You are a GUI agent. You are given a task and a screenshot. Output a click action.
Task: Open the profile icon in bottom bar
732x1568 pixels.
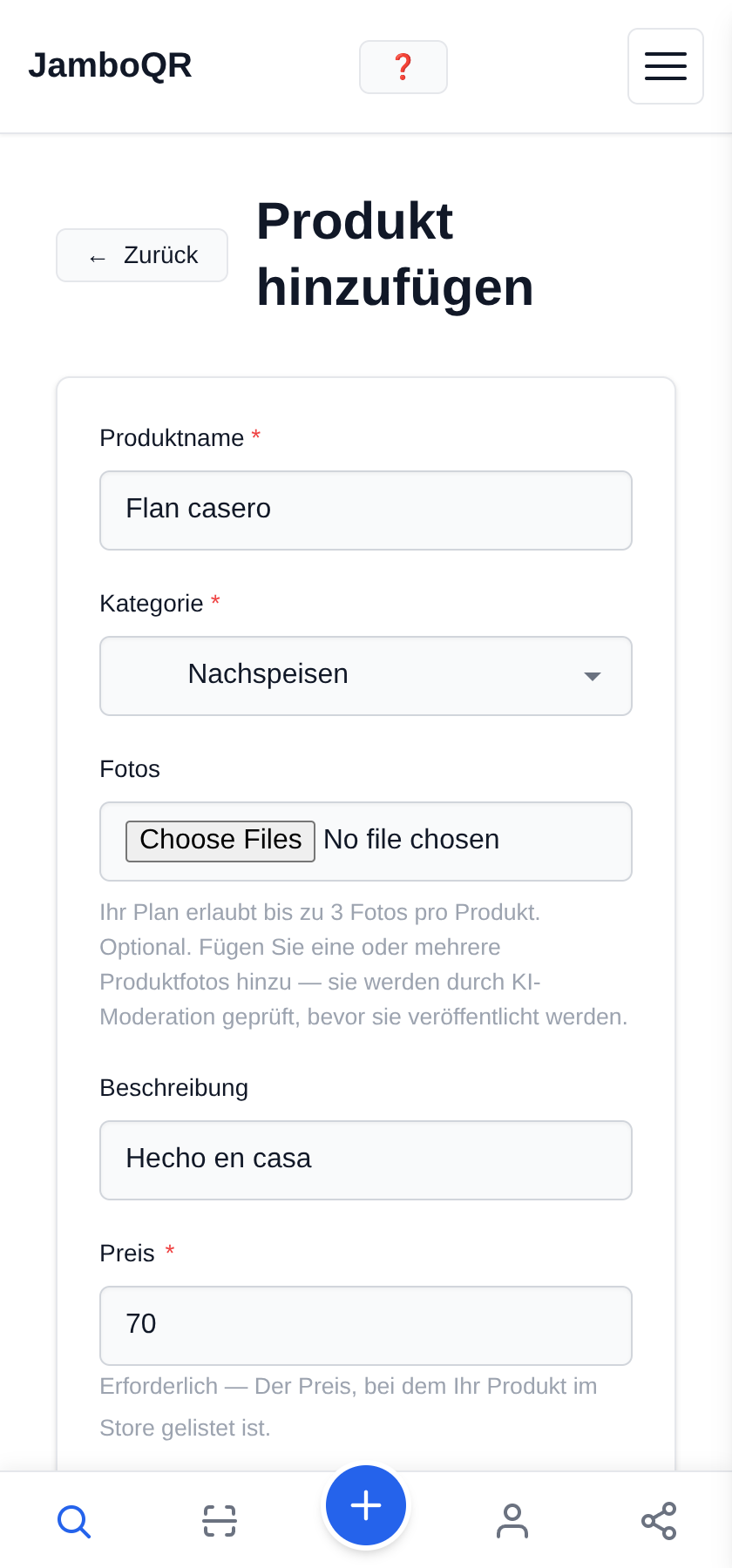click(512, 1521)
